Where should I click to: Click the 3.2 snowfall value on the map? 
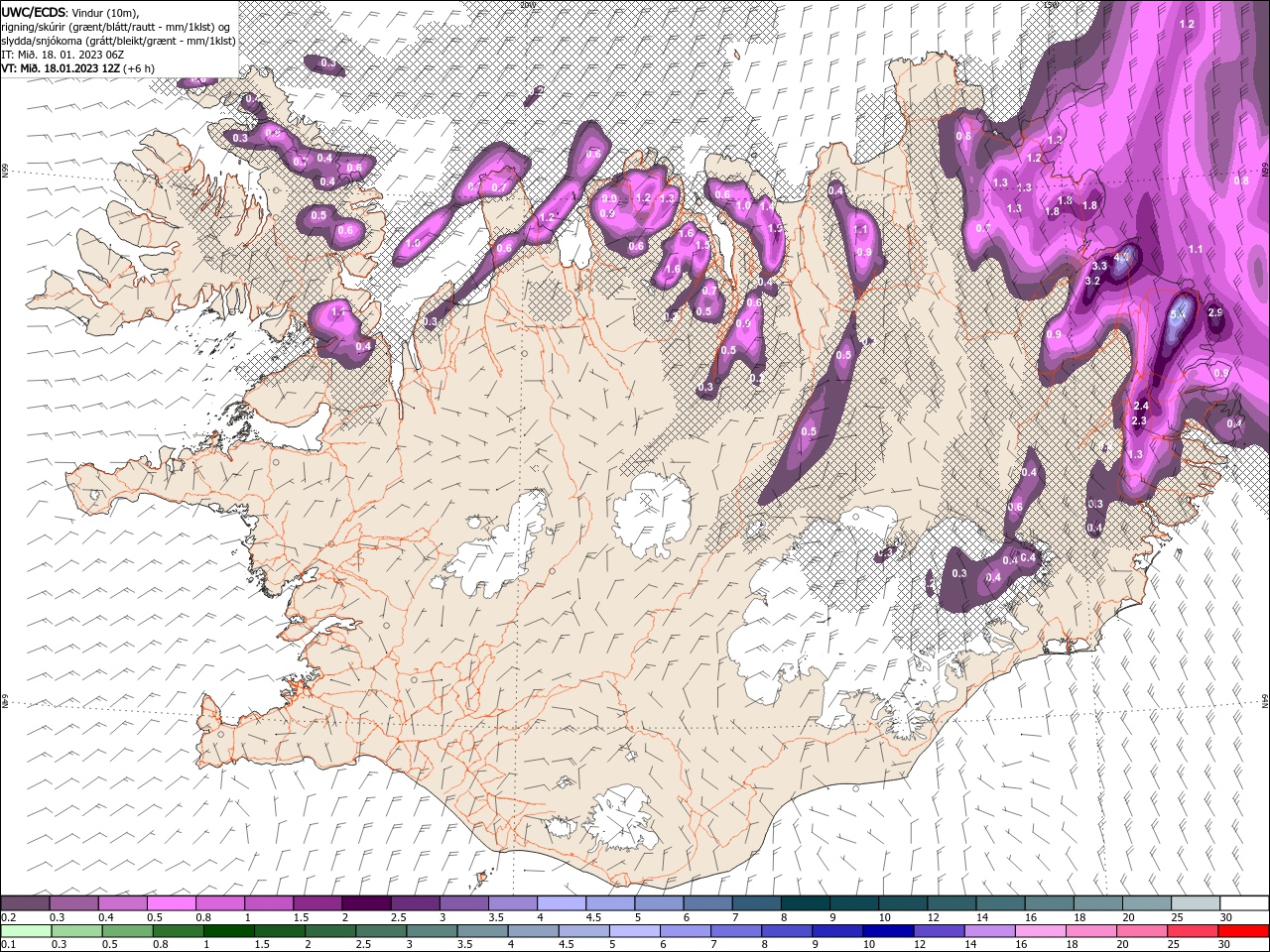(1093, 282)
